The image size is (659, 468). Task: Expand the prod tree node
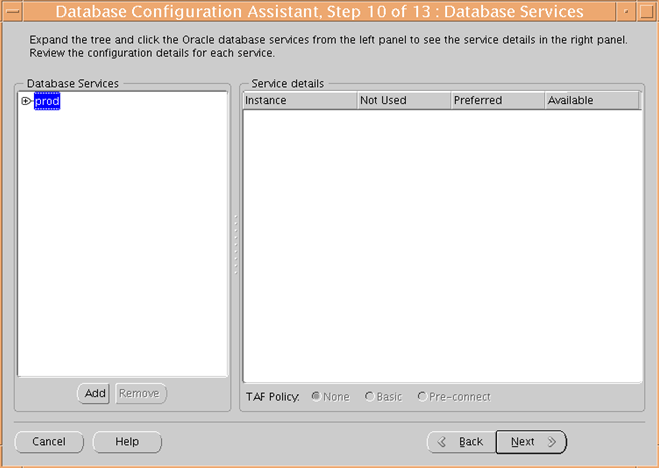[26, 101]
